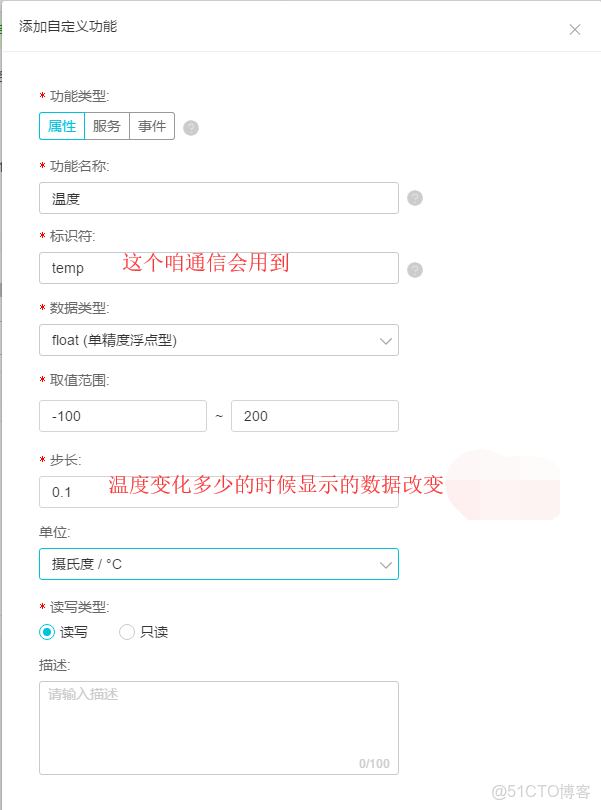Open the 单位 dropdown showing 摄氏度 / °C

218,564
